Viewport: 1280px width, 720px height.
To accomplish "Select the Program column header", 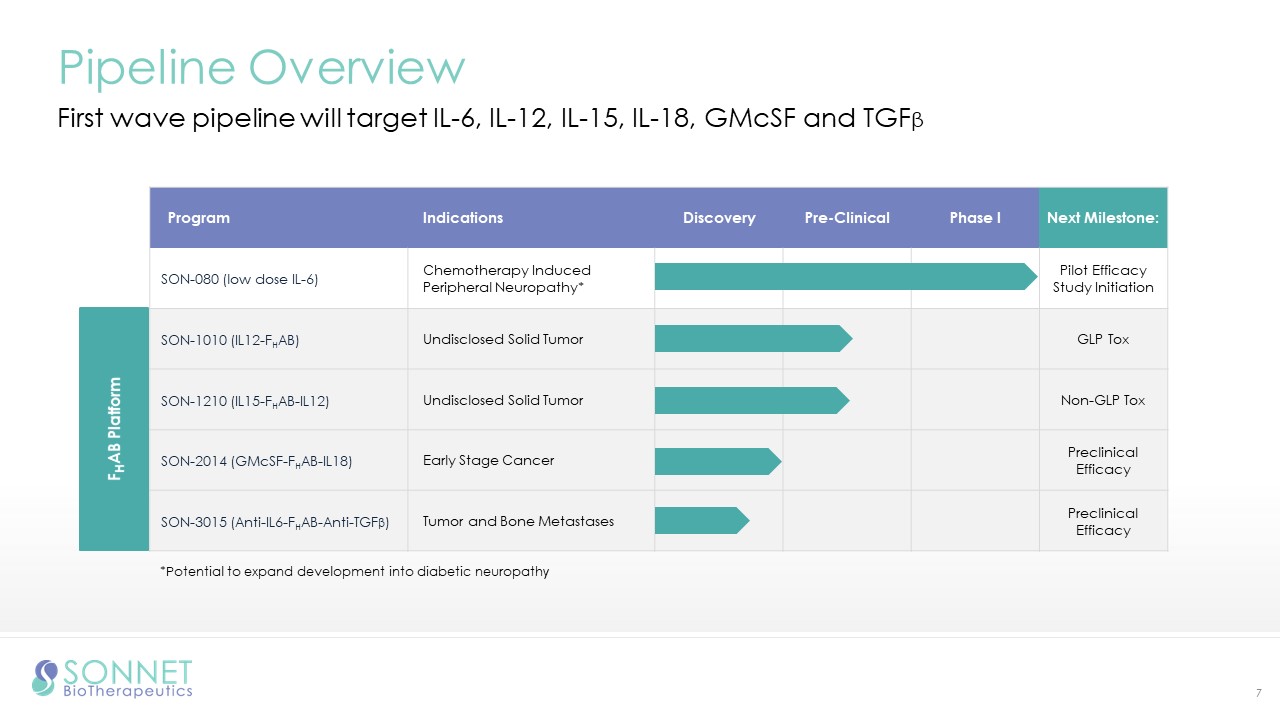I will [x=198, y=218].
